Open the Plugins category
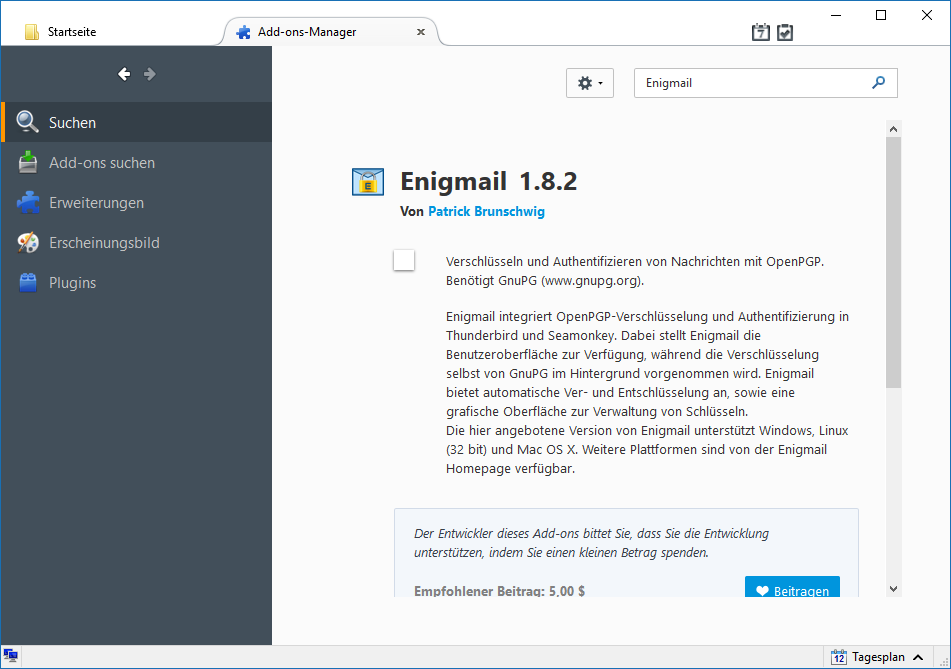Viewport: 951px width, 669px height. click(x=136, y=283)
